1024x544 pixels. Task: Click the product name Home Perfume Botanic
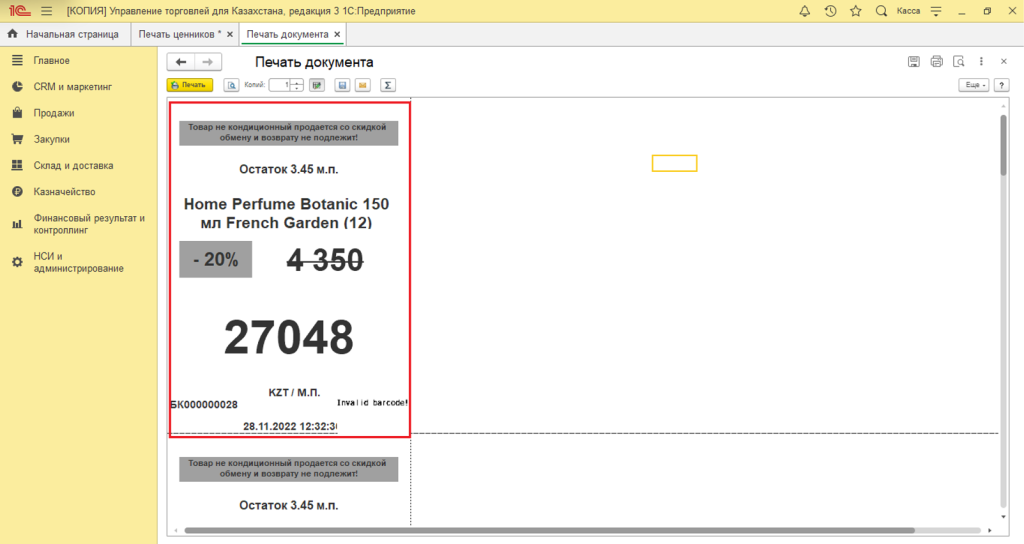click(286, 213)
